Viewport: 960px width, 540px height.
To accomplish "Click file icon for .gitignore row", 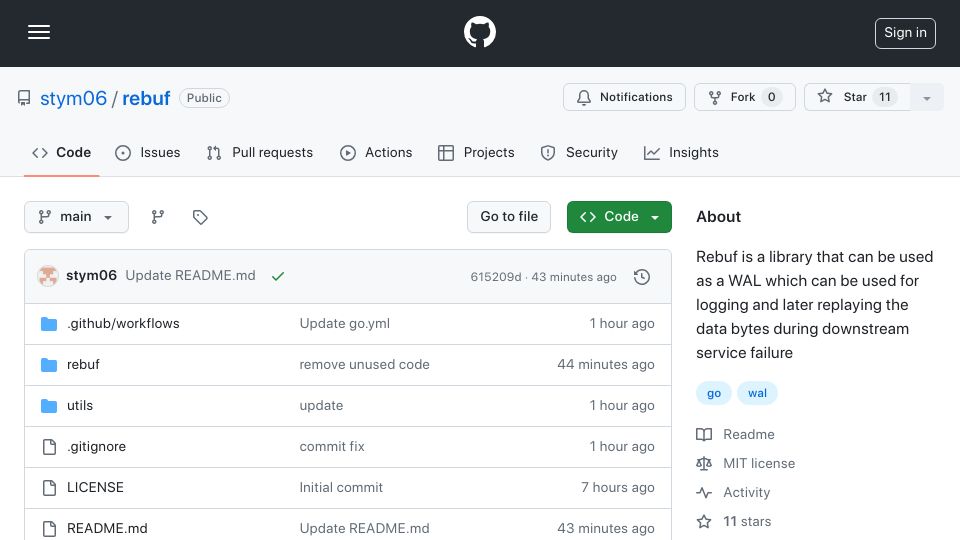I will coord(50,447).
